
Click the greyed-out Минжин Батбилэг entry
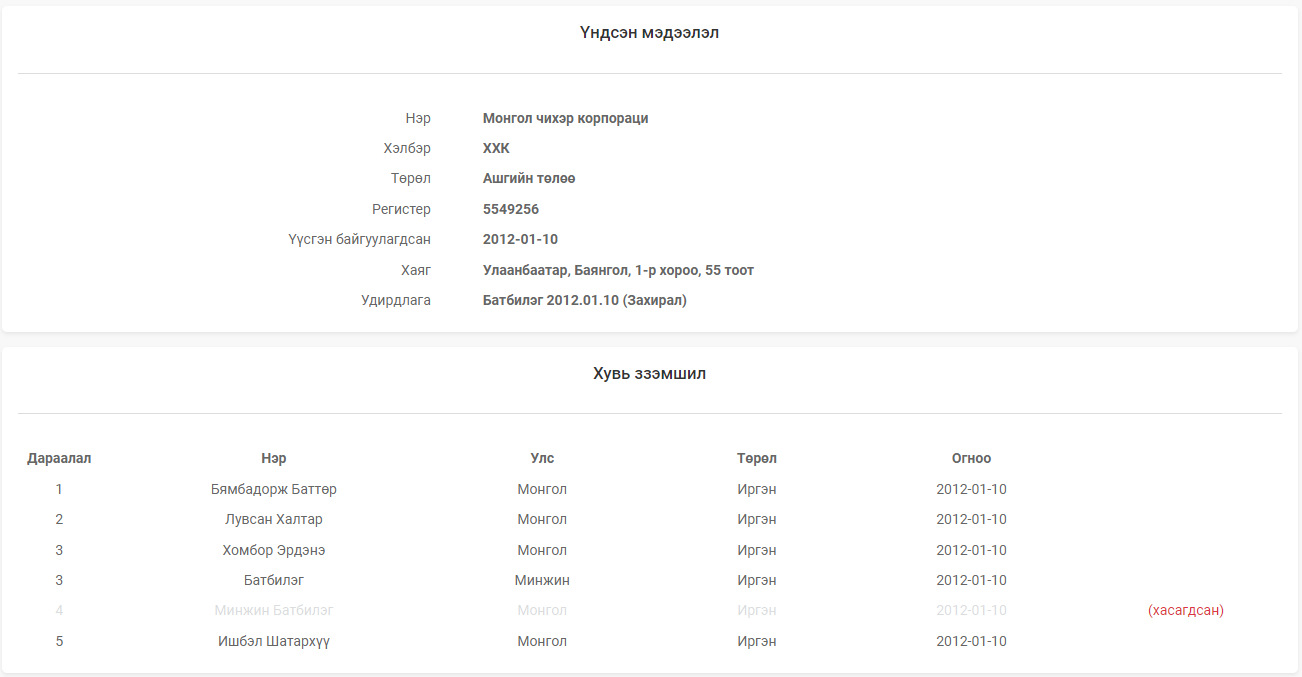(273, 610)
